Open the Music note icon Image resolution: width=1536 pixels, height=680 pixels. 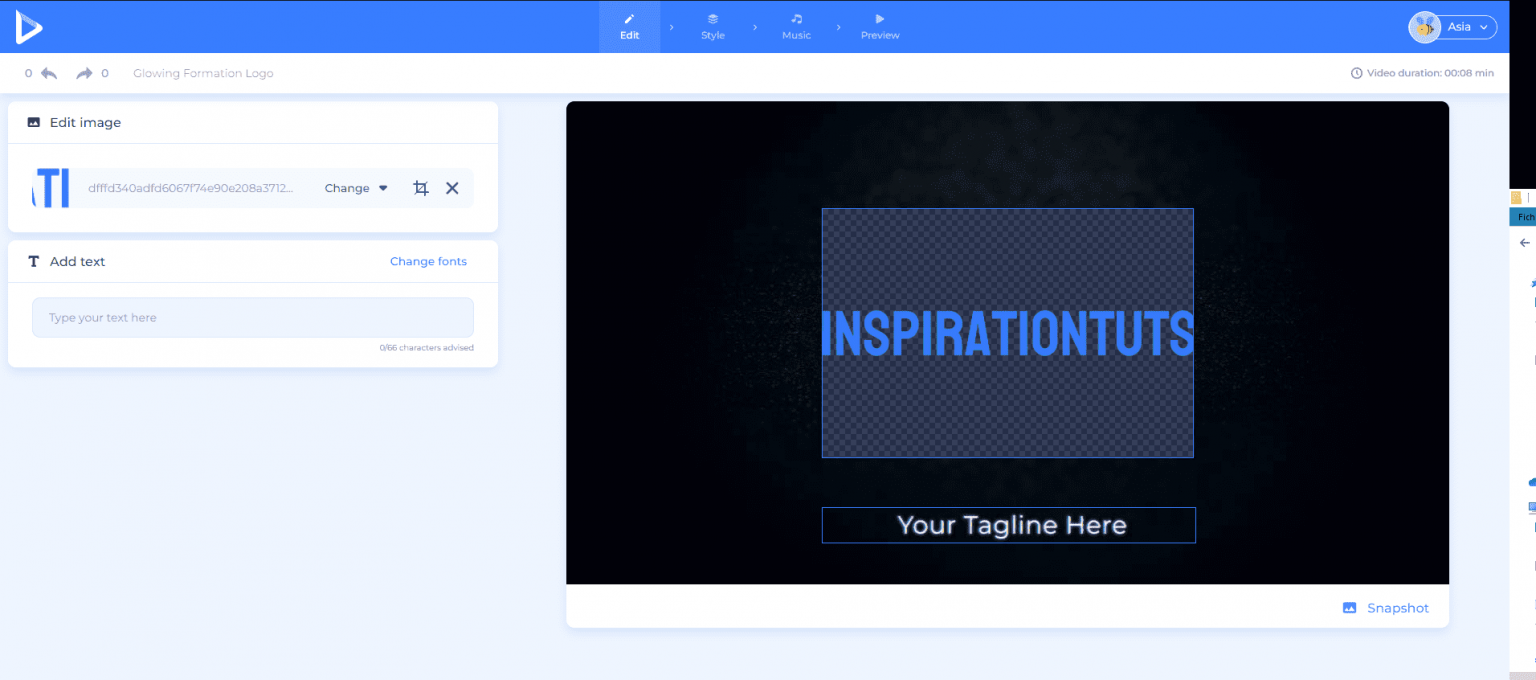pyautogui.click(x=796, y=18)
